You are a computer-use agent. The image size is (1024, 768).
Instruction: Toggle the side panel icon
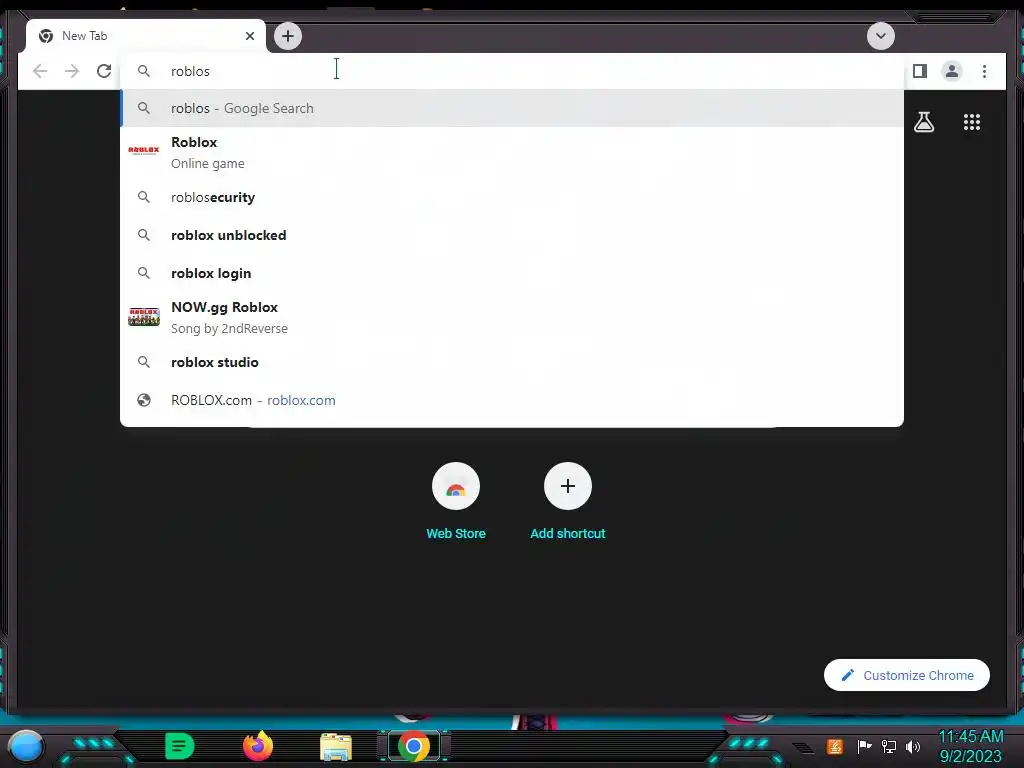(x=920, y=71)
